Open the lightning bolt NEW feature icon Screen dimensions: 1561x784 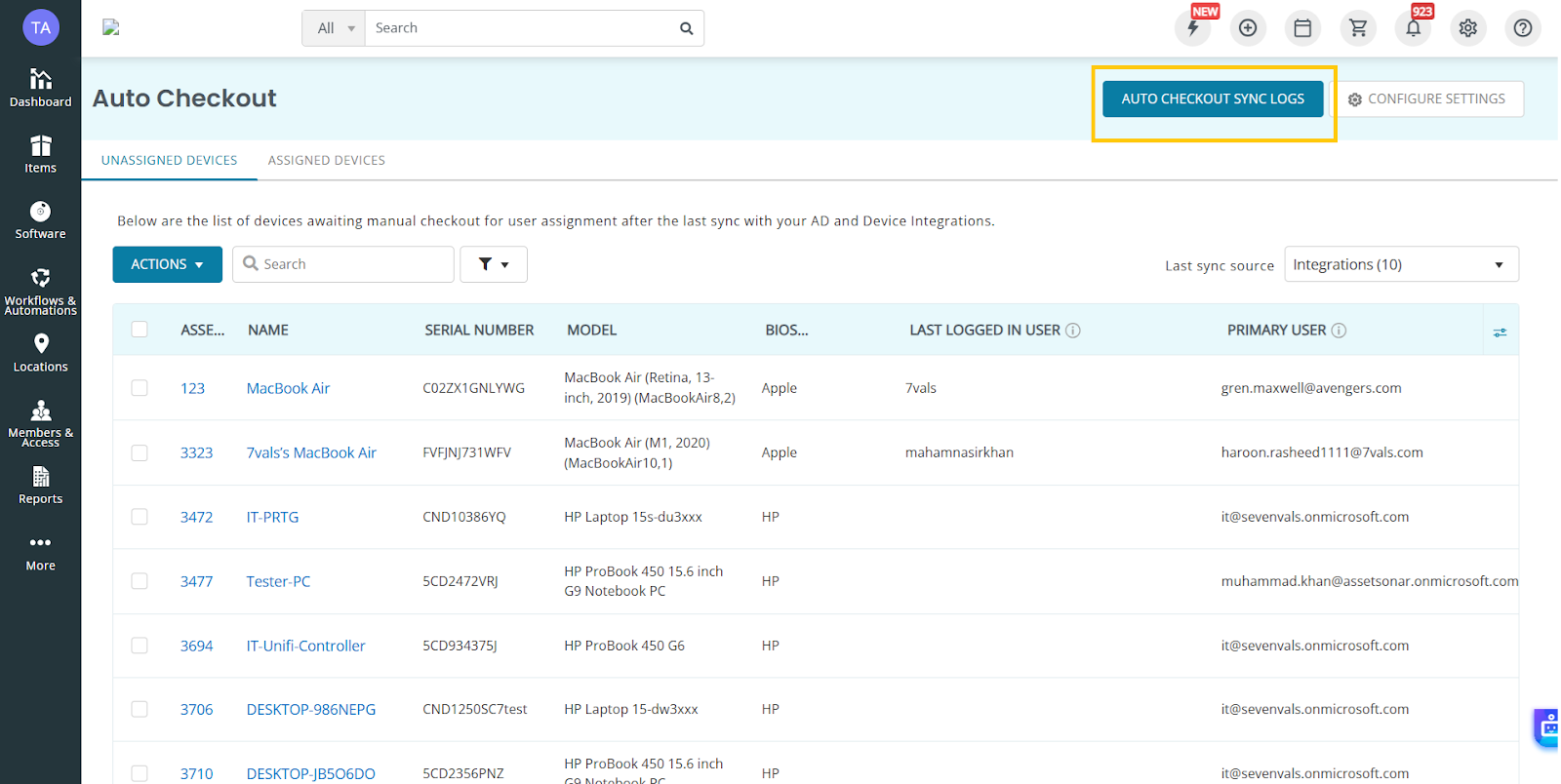coord(1193,28)
